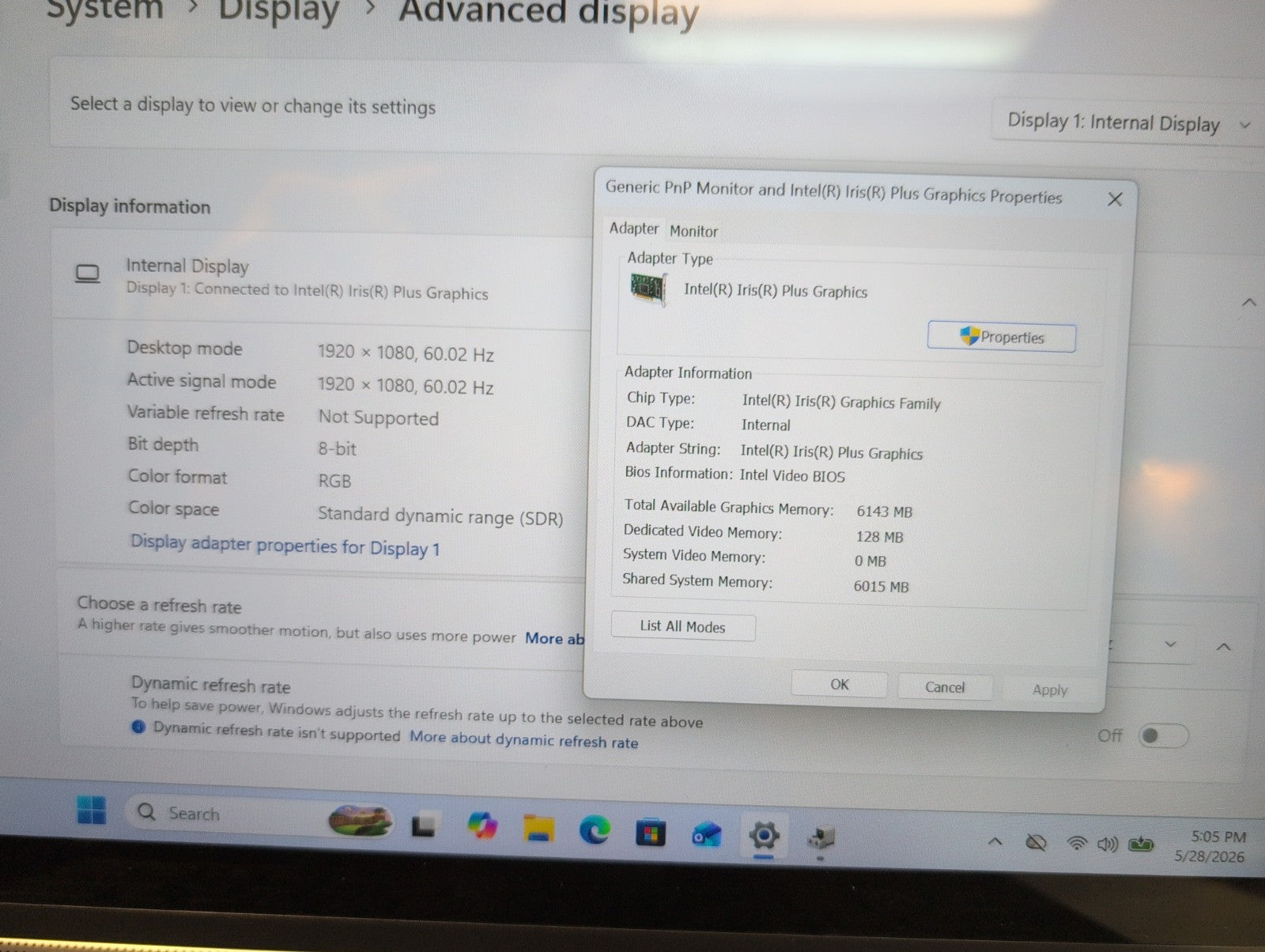Image resolution: width=1265 pixels, height=952 pixels.
Task: Launch Microsoft Edge from the taskbar
Action: click(x=595, y=830)
